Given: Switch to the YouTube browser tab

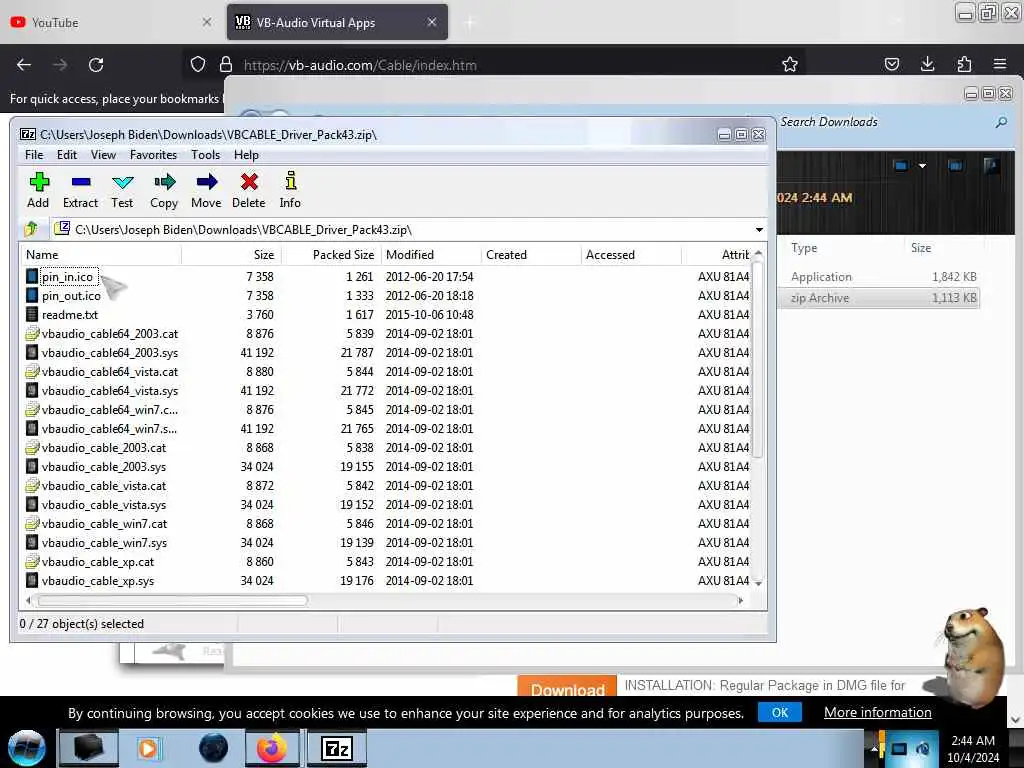Looking at the screenshot, I should pos(111,22).
